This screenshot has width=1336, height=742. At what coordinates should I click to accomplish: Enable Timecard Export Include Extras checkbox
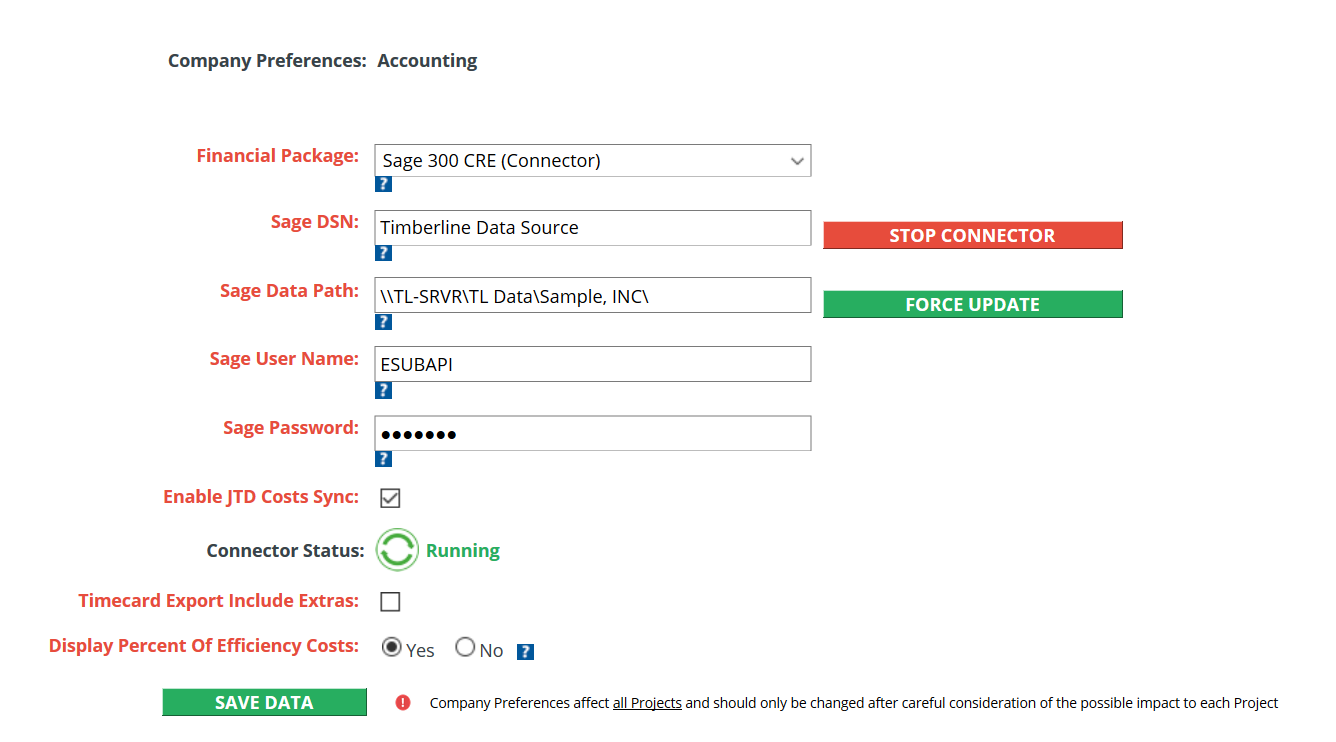pyautogui.click(x=390, y=602)
